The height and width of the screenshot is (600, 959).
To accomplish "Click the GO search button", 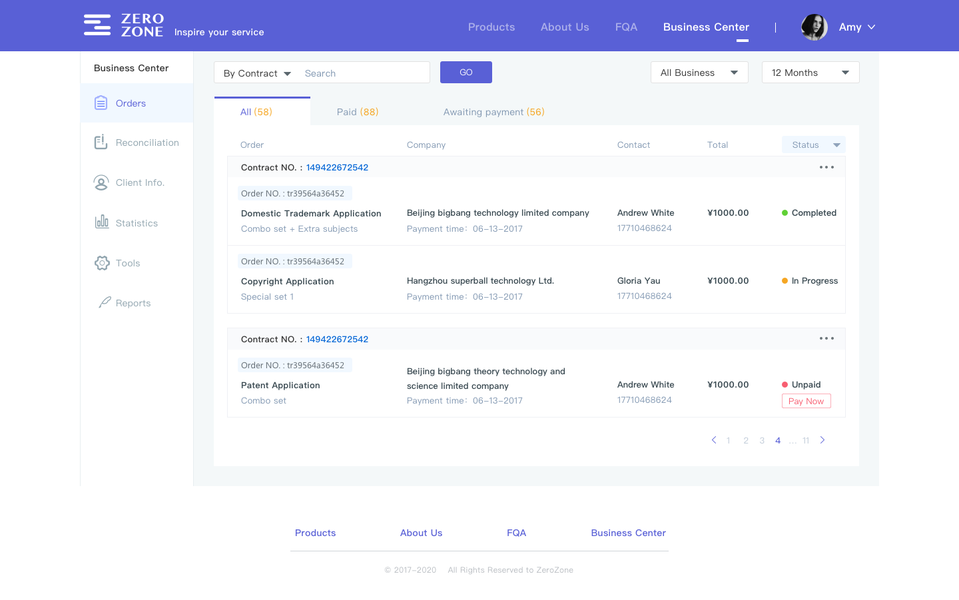I will coord(466,72).
